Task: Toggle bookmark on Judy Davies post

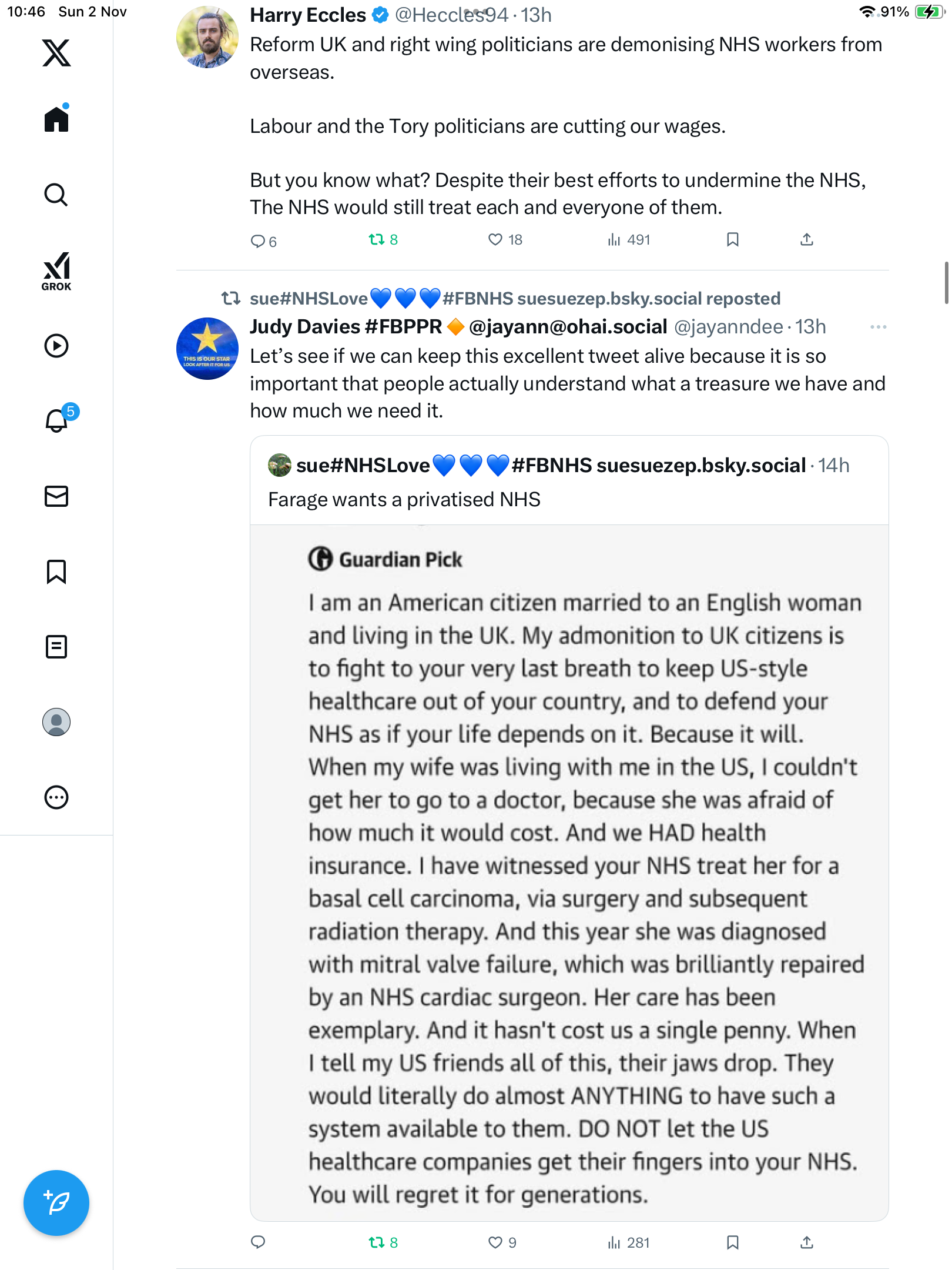Action: [732, 1242]
